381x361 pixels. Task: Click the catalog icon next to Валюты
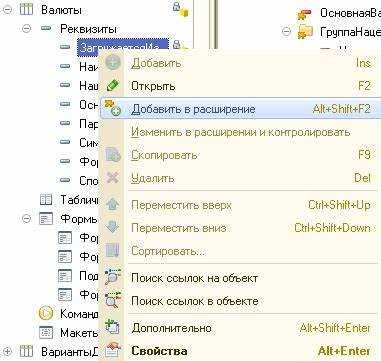[26, 10]
